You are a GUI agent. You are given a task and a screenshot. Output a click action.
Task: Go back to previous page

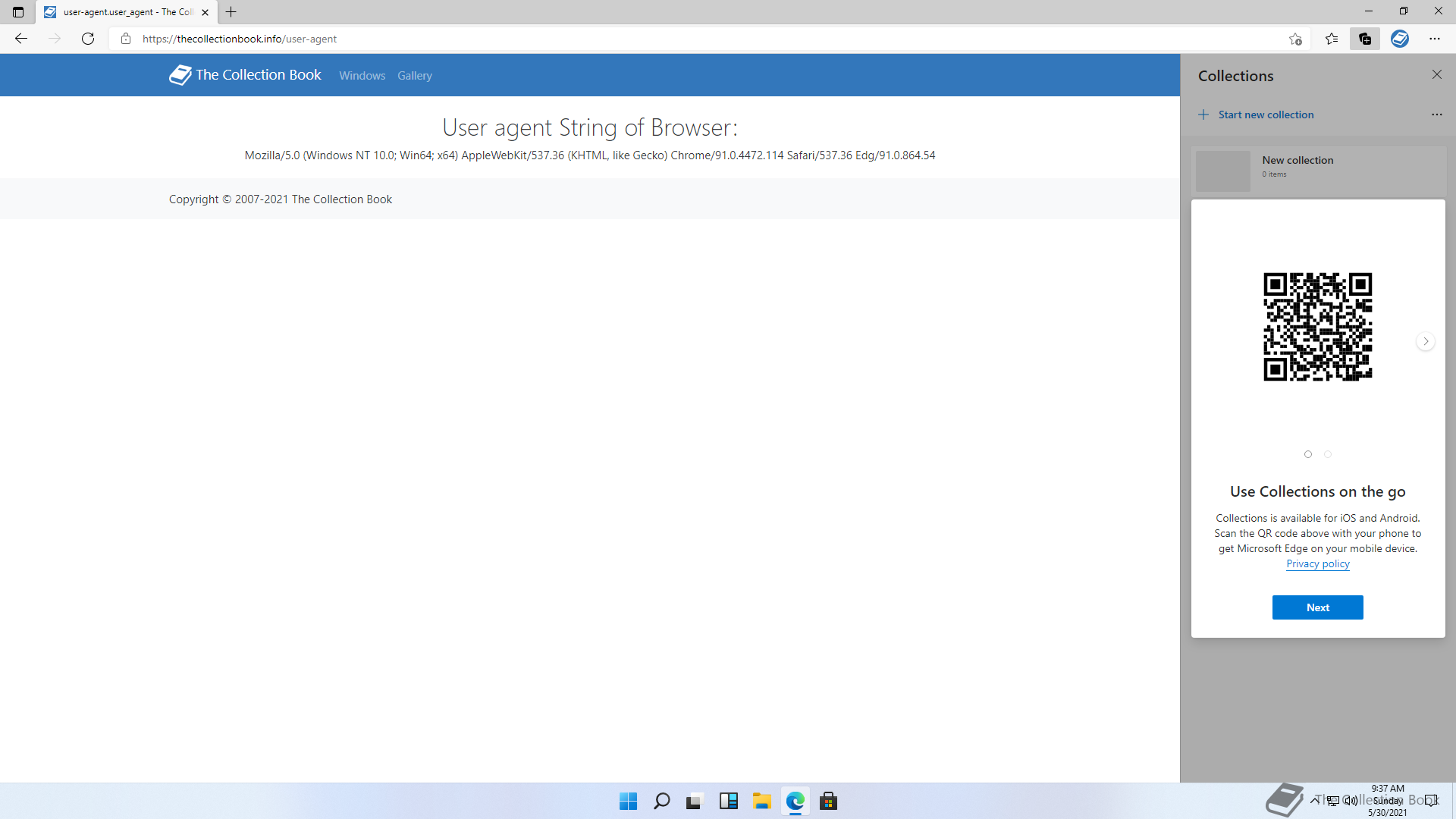click(x=21, y=39)
